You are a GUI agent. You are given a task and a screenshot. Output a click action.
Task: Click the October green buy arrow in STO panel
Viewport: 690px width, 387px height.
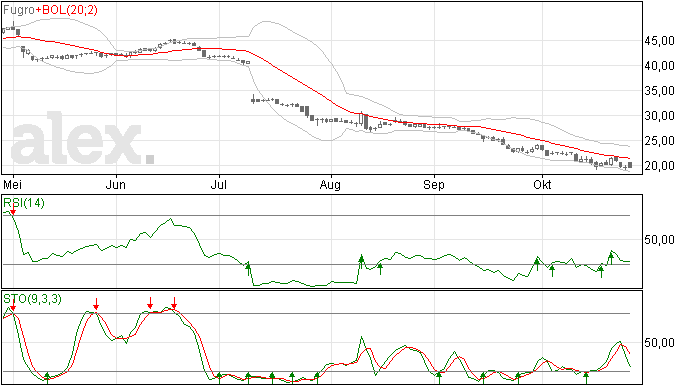[586, 378]
